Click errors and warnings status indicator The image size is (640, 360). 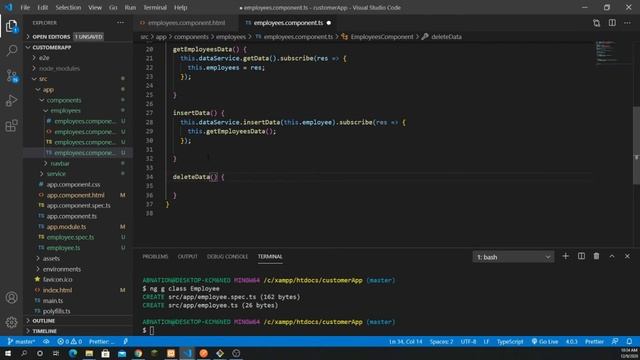pos(69,342)
